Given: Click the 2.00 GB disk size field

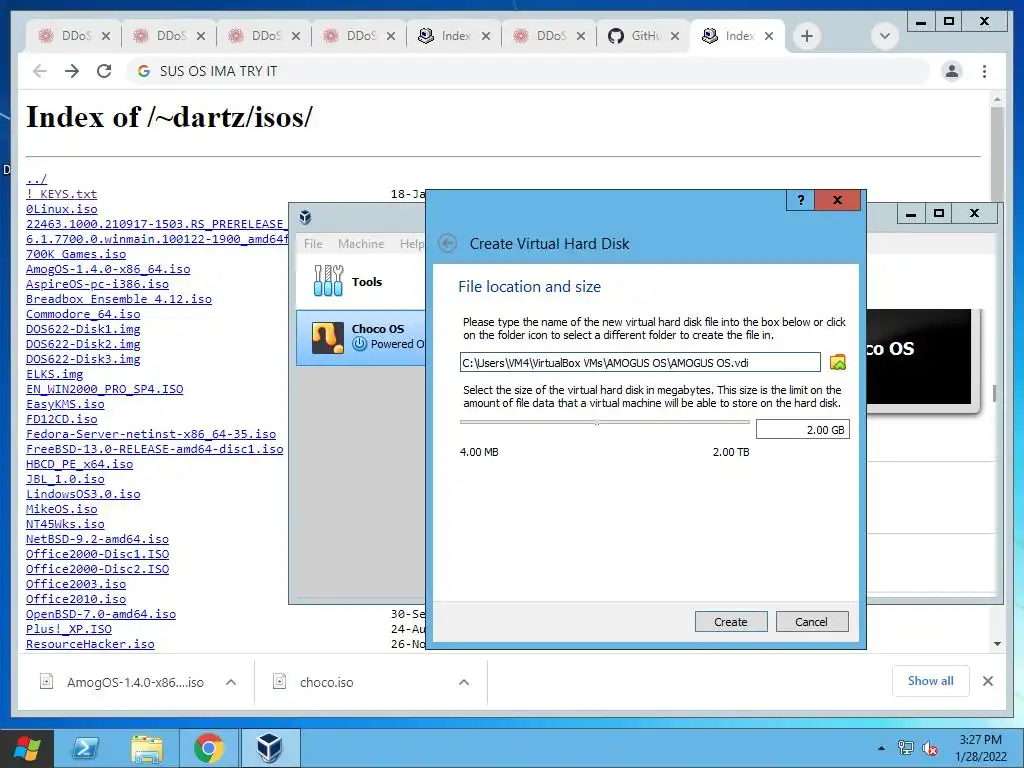Looking at the screenshot, I should (803, 430).
